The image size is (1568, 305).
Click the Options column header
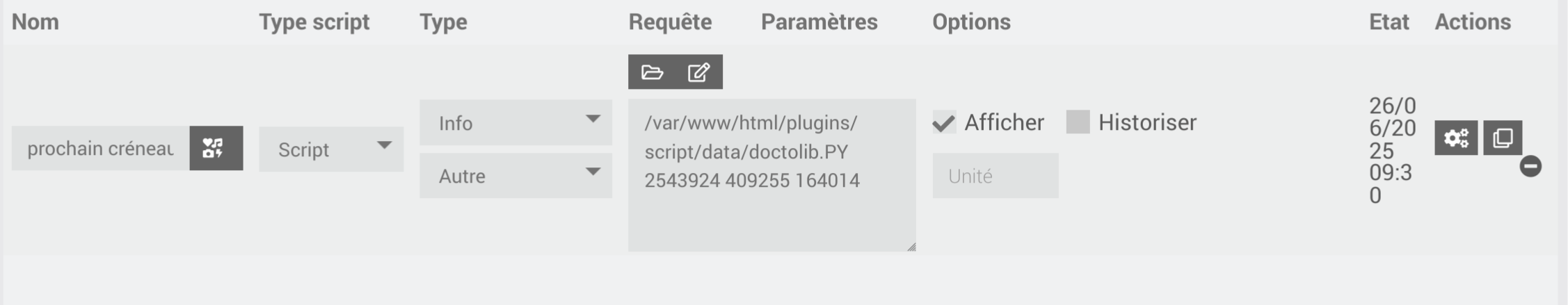coord(971,22)
